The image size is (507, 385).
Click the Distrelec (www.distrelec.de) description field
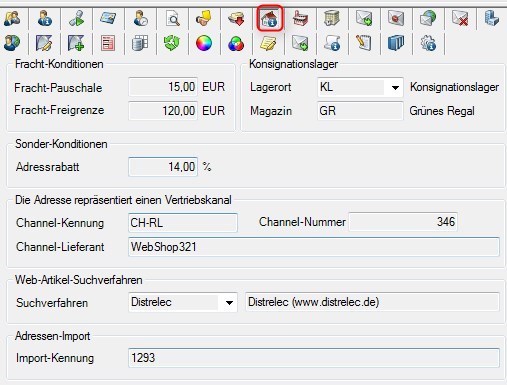(x=372, y=302)
